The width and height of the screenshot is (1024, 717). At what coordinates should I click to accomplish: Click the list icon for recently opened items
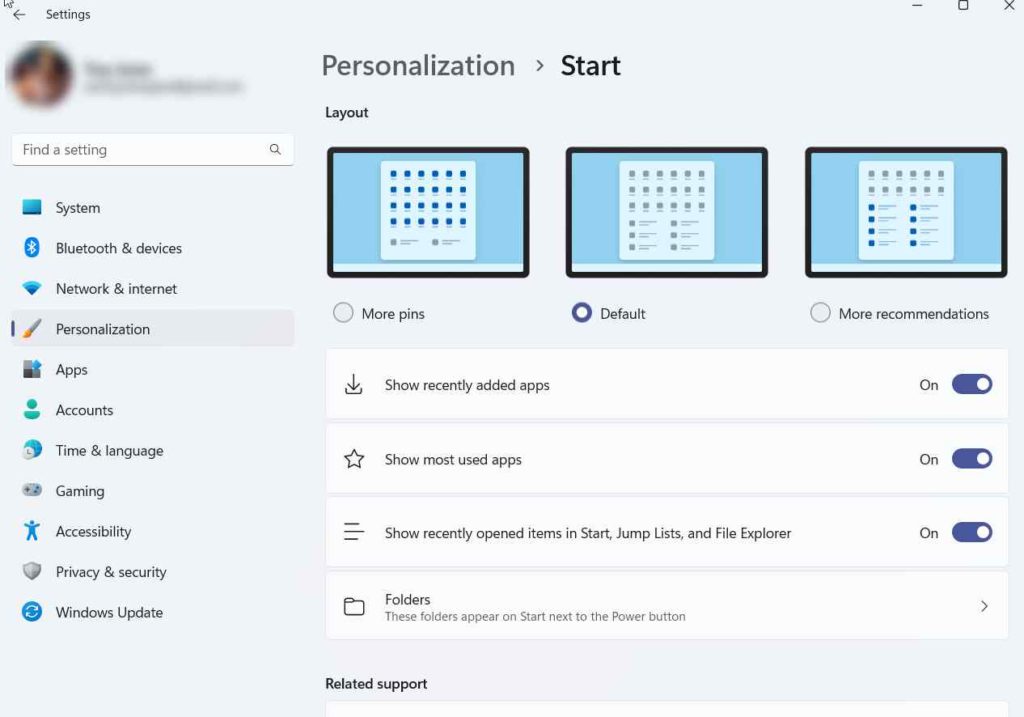click(354, 532)
